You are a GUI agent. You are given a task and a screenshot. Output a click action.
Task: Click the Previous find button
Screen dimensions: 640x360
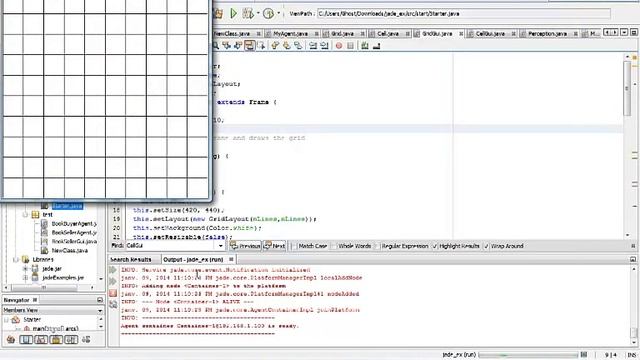(245, 246)
